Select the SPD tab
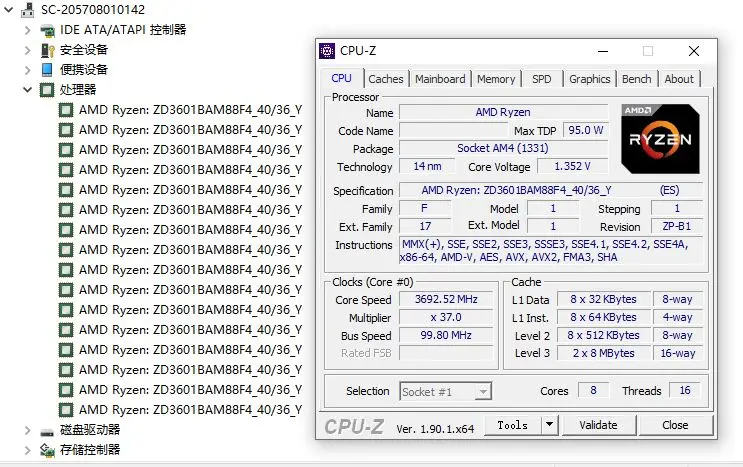The width and height of the screenshot is (743, 467). pos(542,79)
